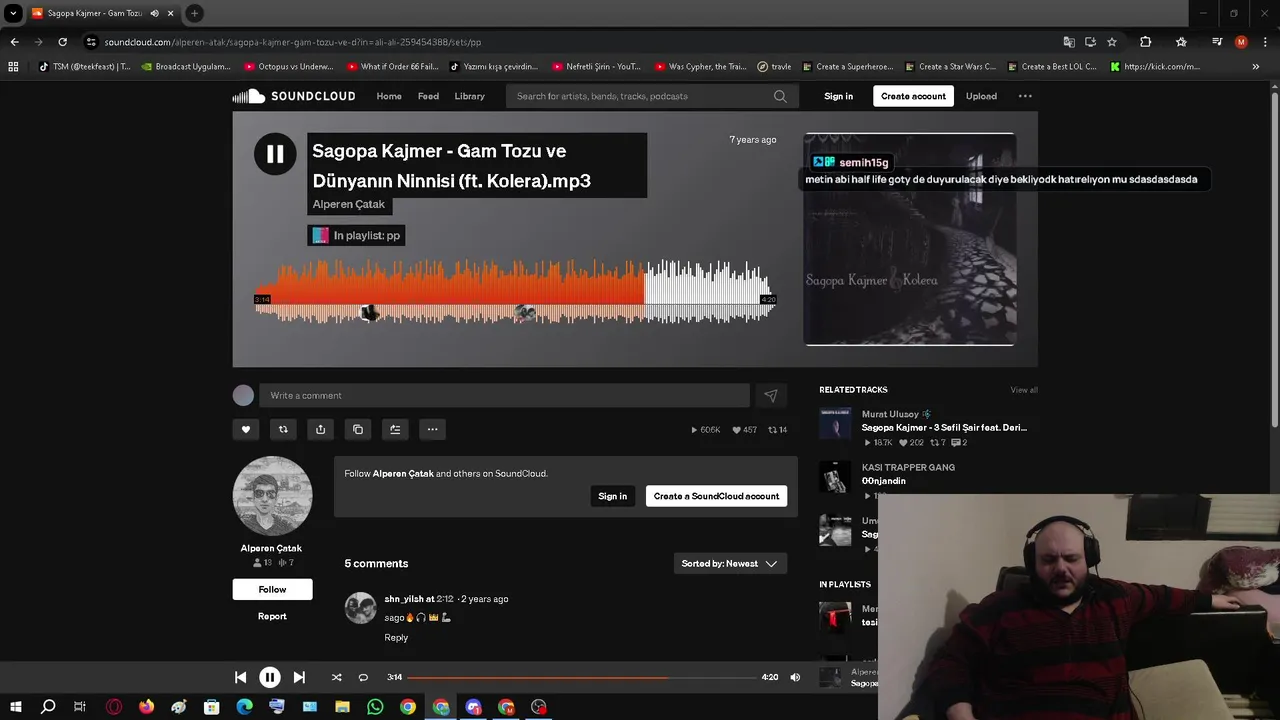Like the track with the heart icon

(246, 429)
